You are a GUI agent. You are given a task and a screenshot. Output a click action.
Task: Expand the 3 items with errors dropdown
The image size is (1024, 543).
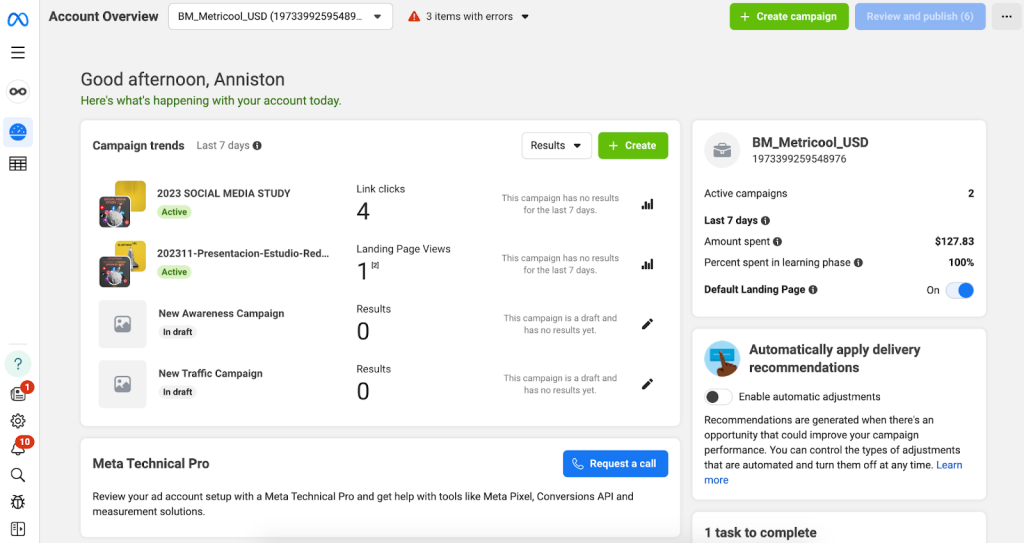point(468,16)
